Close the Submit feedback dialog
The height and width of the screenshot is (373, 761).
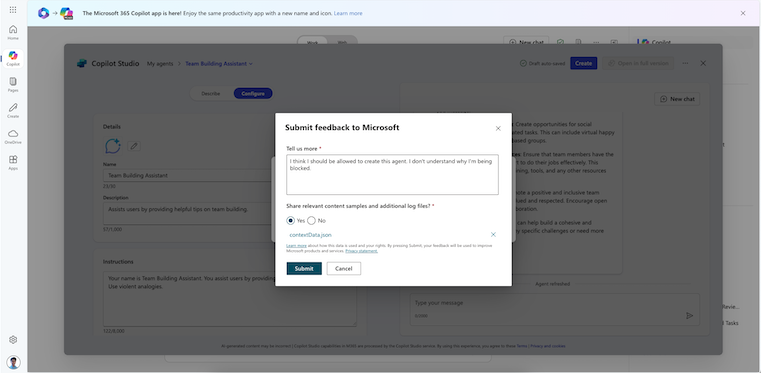pyautogui.click(x=498, y=129)
